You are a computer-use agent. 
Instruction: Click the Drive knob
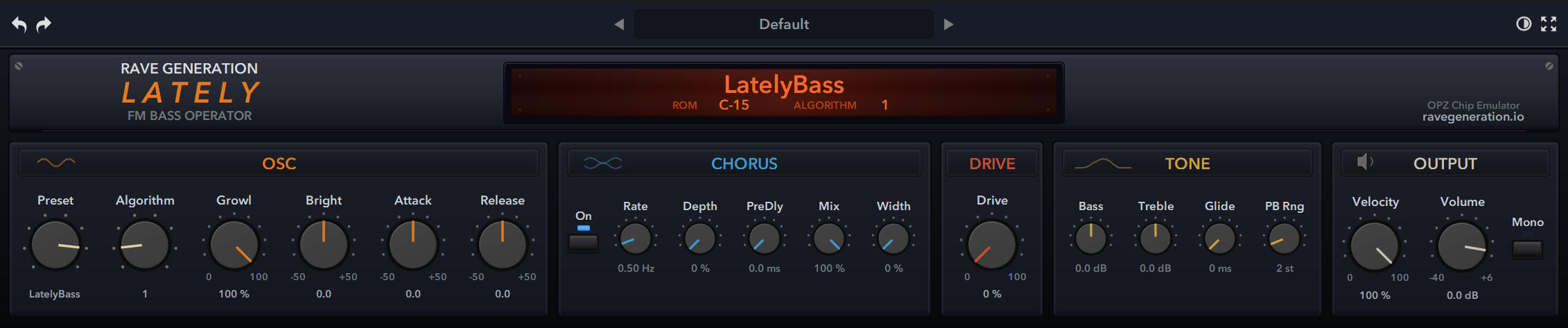[x=992, y=245]
